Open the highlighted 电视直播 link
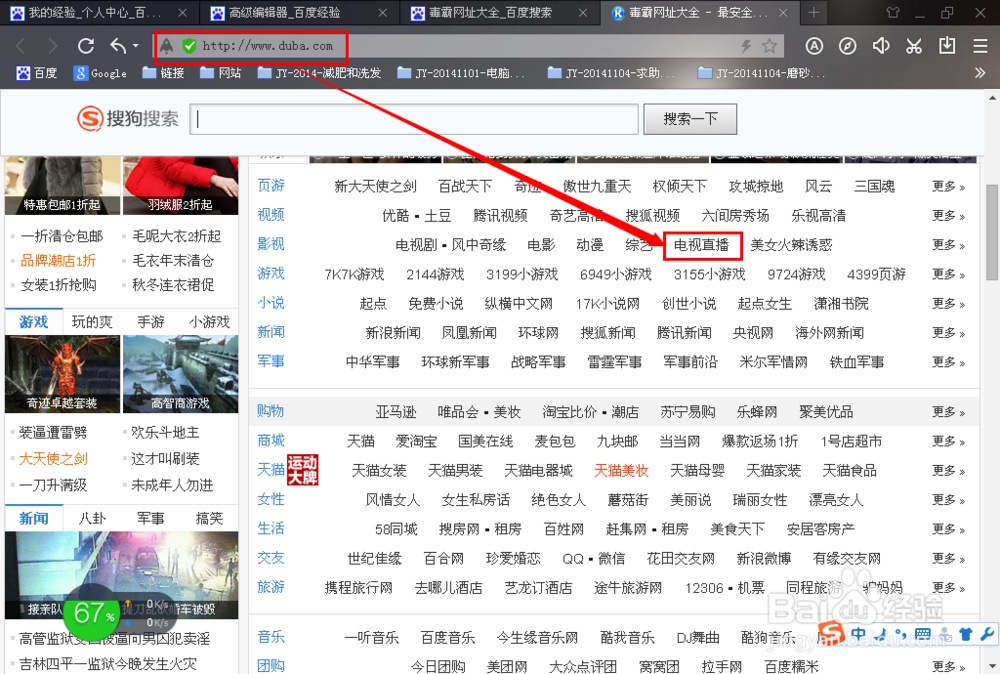The image size is (1000, 674). 702,244
